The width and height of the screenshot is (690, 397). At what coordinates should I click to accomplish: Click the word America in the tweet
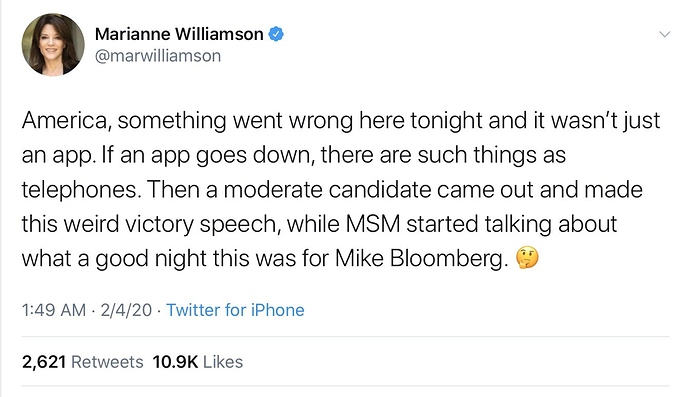point(65,120)
